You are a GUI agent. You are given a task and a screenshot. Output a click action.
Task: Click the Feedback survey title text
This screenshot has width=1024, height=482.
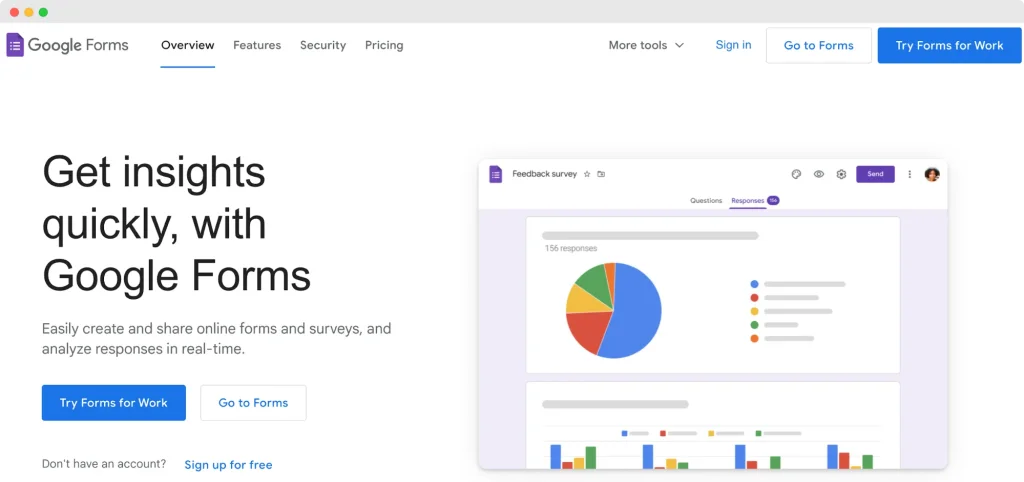pos(544,174)
